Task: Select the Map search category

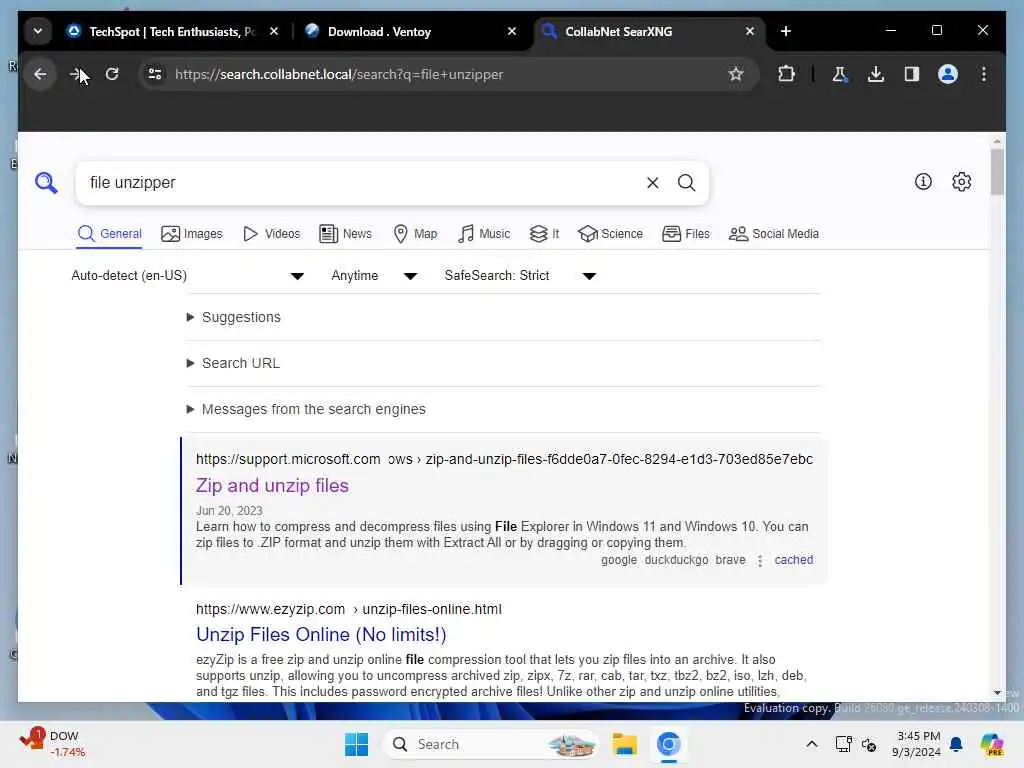Action: coord(415,234)
